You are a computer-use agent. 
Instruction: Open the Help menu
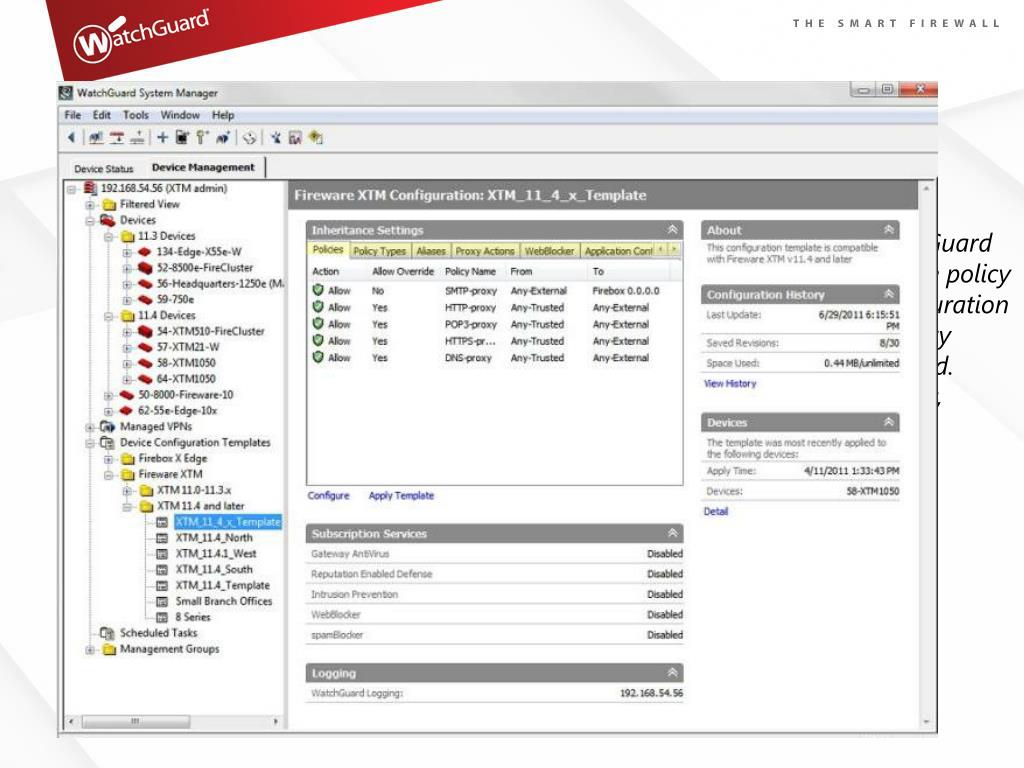tap(223, 115)
